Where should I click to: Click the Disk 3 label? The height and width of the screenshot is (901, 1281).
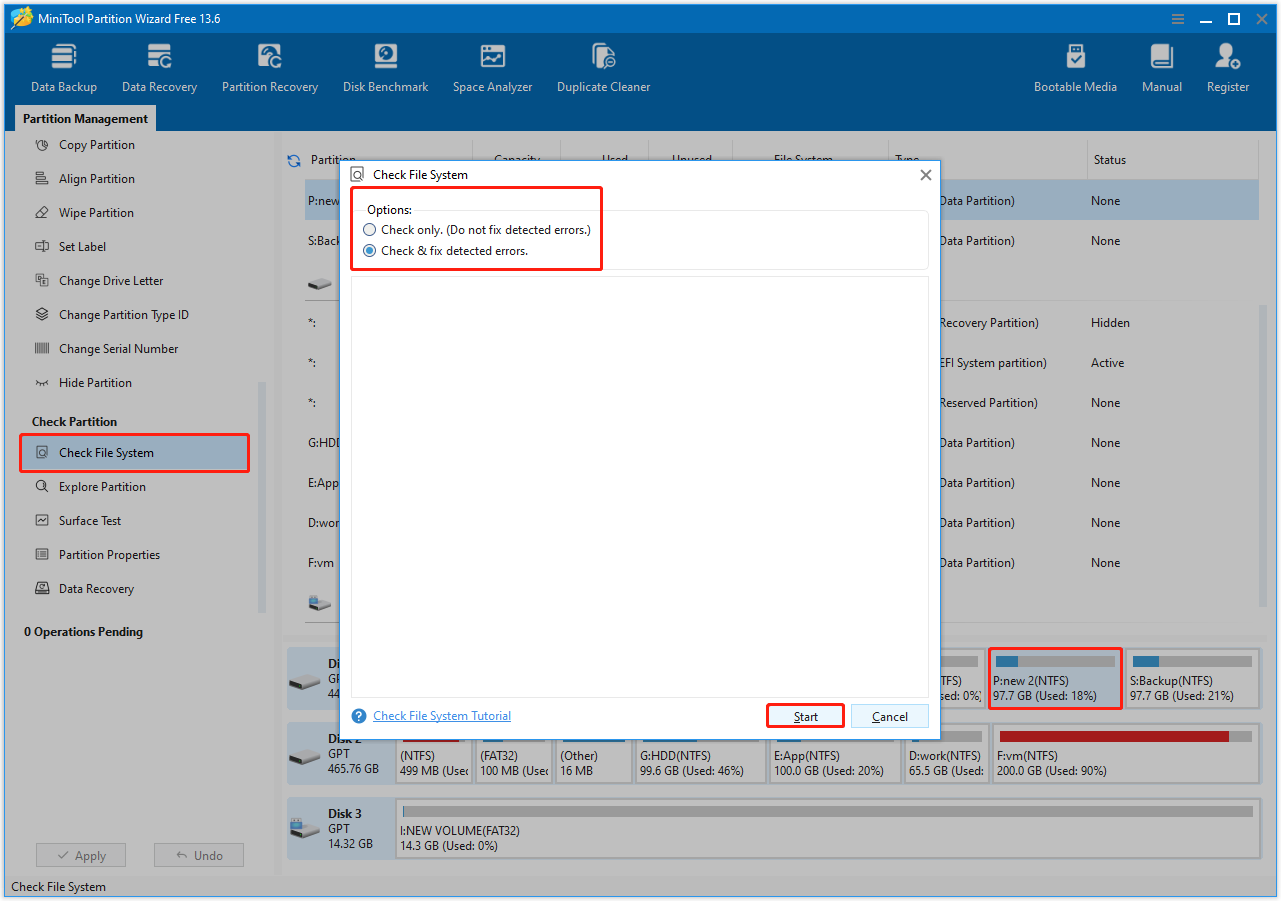click(345, 814)
